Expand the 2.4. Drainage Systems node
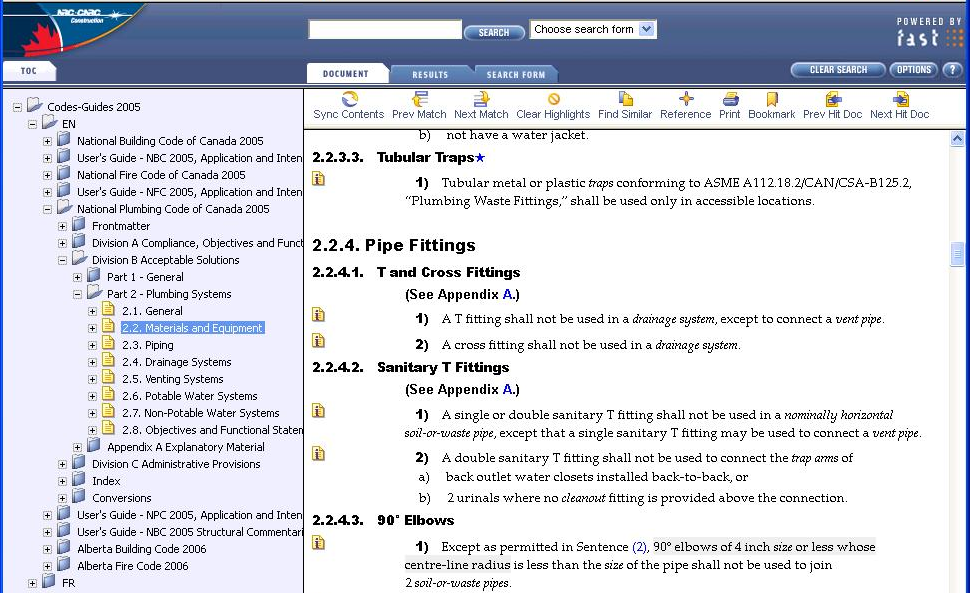This screenshot has height=593, width=970. 92,362
